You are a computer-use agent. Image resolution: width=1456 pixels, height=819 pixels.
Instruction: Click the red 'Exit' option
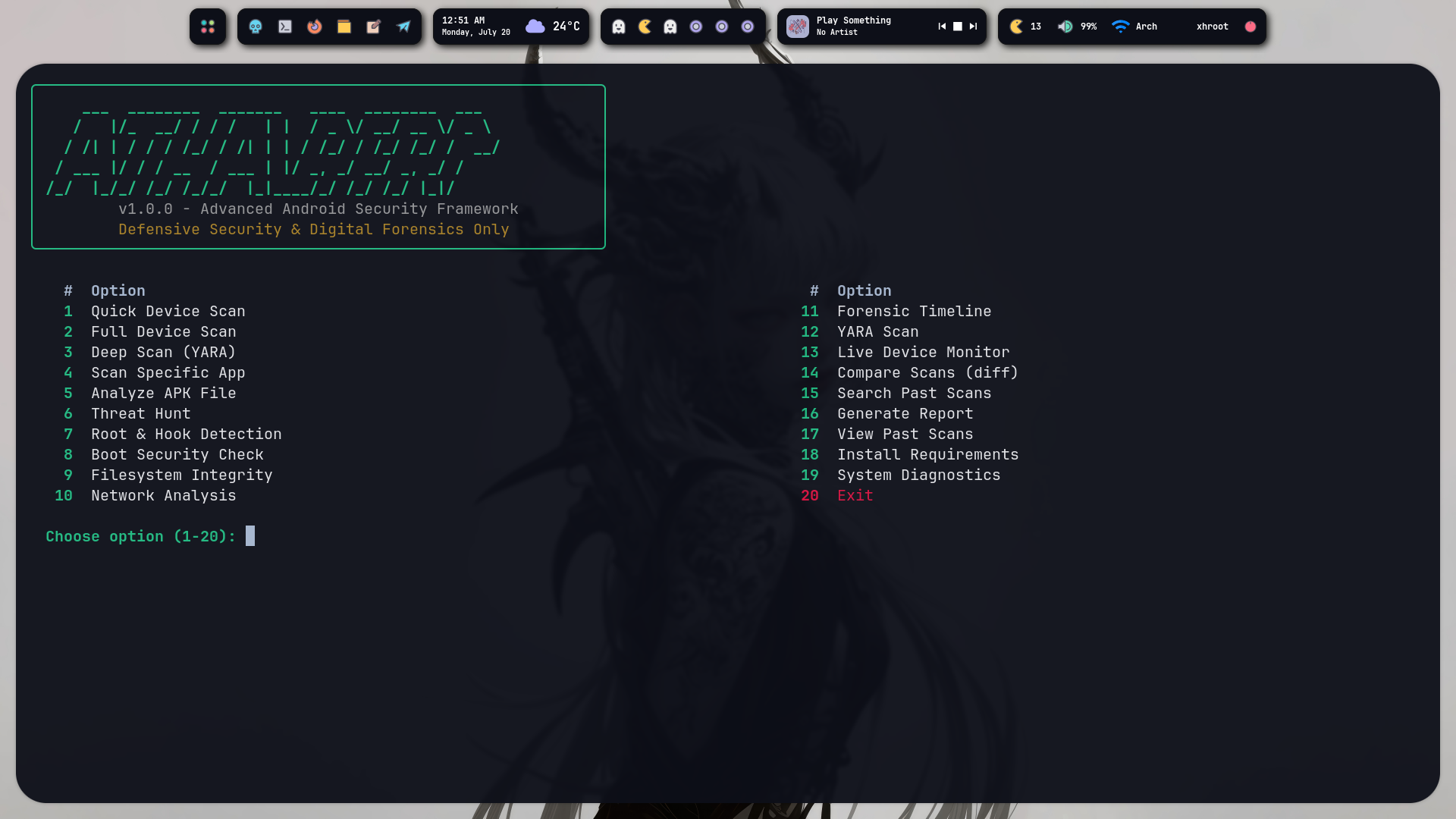click(x=855, y=496)
